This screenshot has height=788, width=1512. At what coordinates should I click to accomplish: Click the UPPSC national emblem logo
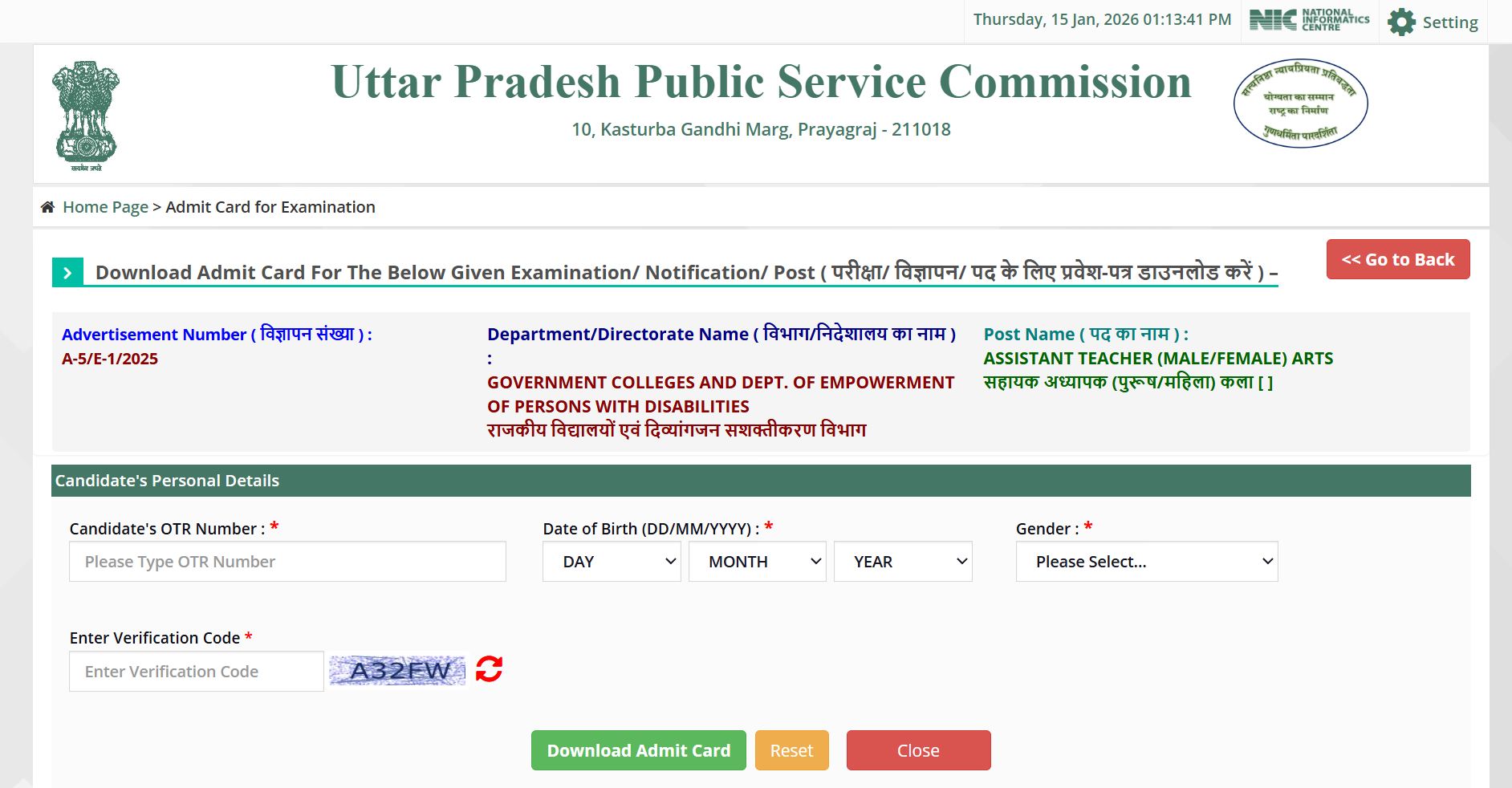tap(85, 114)
